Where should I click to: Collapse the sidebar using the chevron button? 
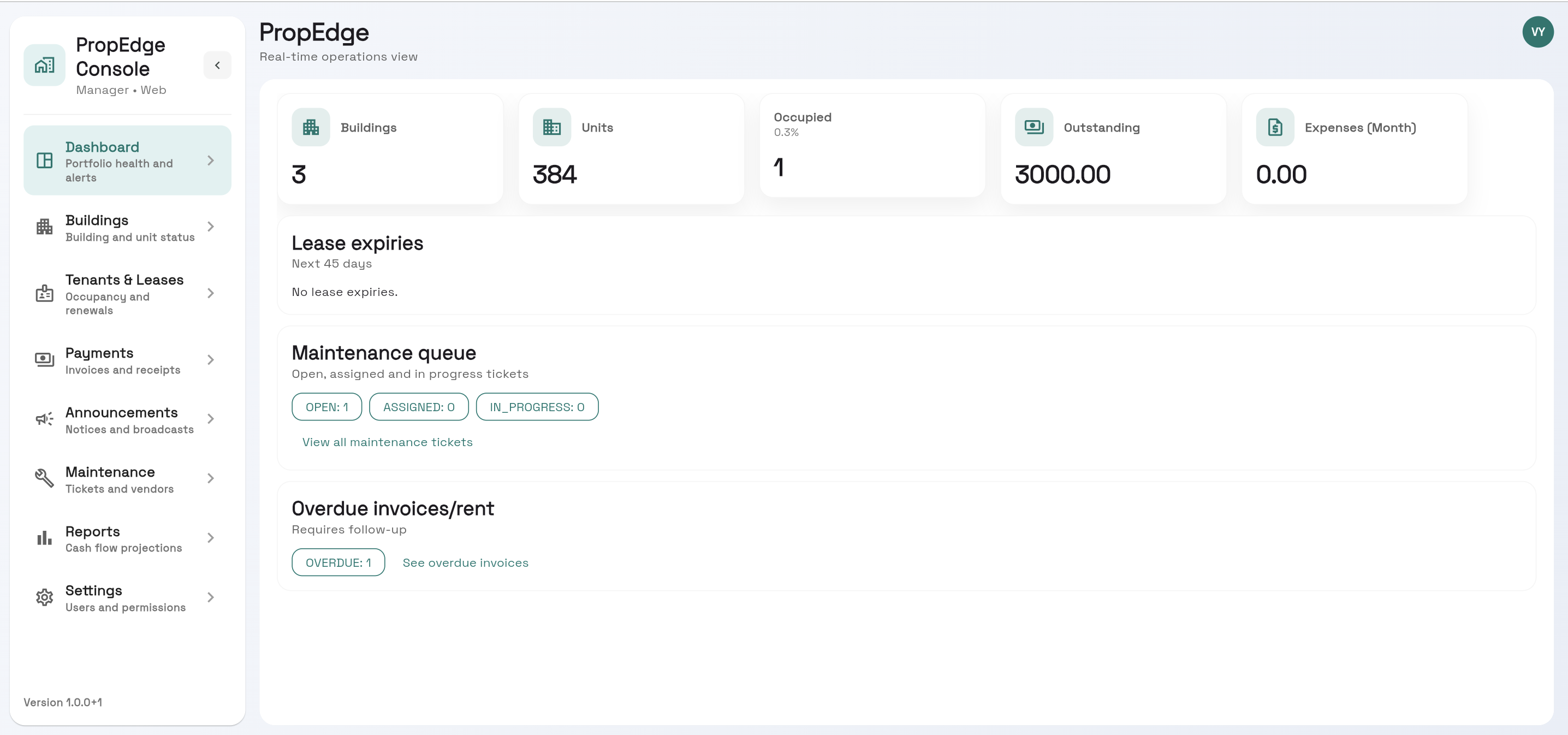(x=217, y=65)
